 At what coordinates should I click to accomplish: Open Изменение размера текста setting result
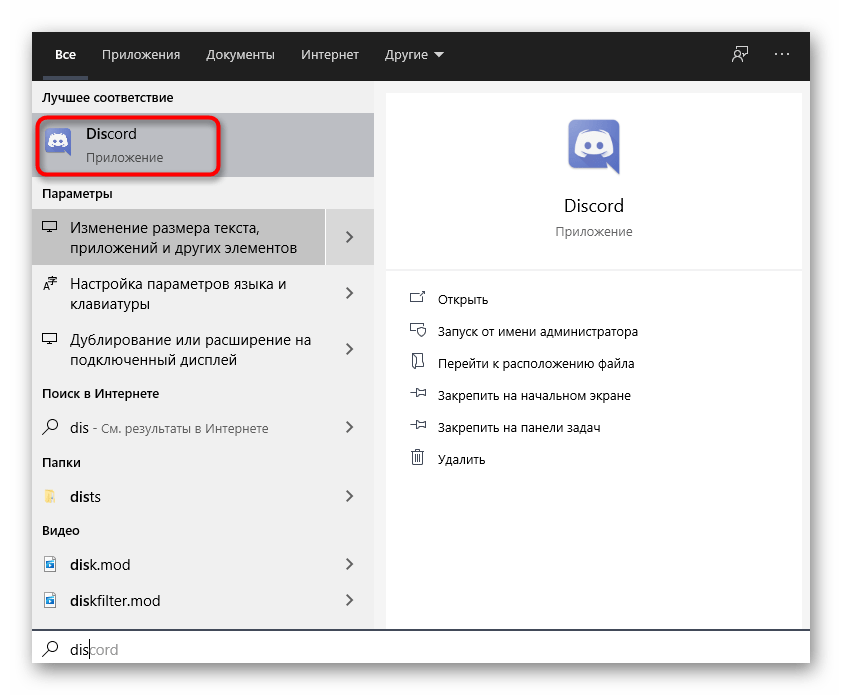point(178,237)
